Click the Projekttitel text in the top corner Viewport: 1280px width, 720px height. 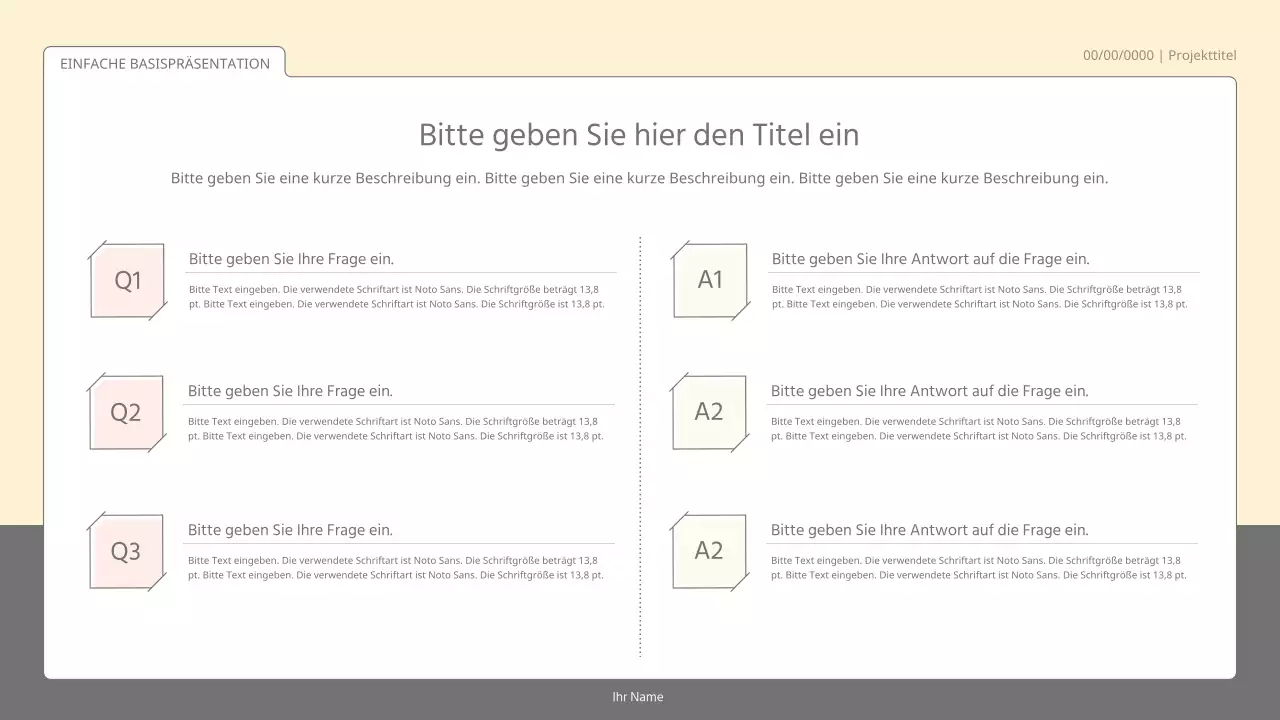1202,55
